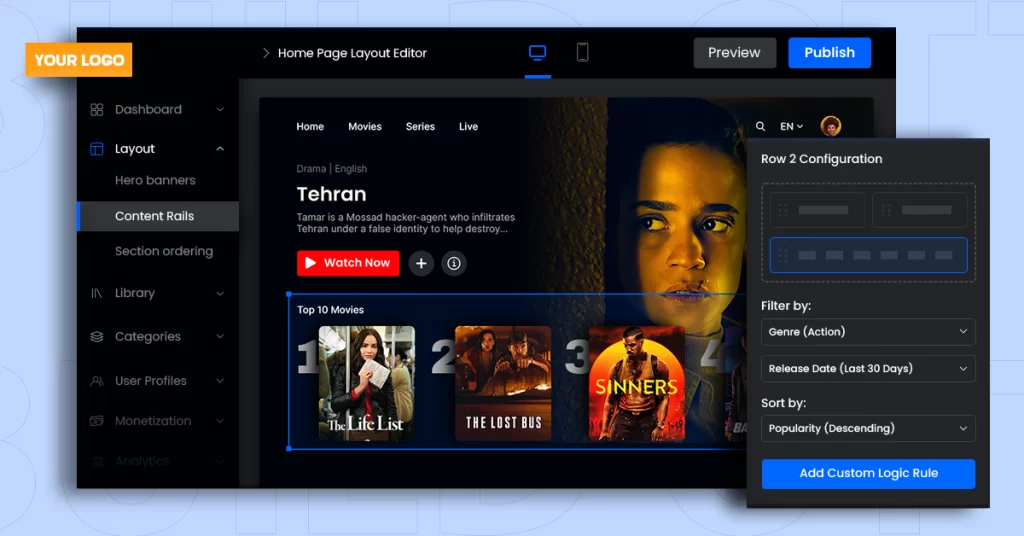Click the Monetization card icon
The height and width of the screenshot is (536, 1024).
(x=97, y=421)
